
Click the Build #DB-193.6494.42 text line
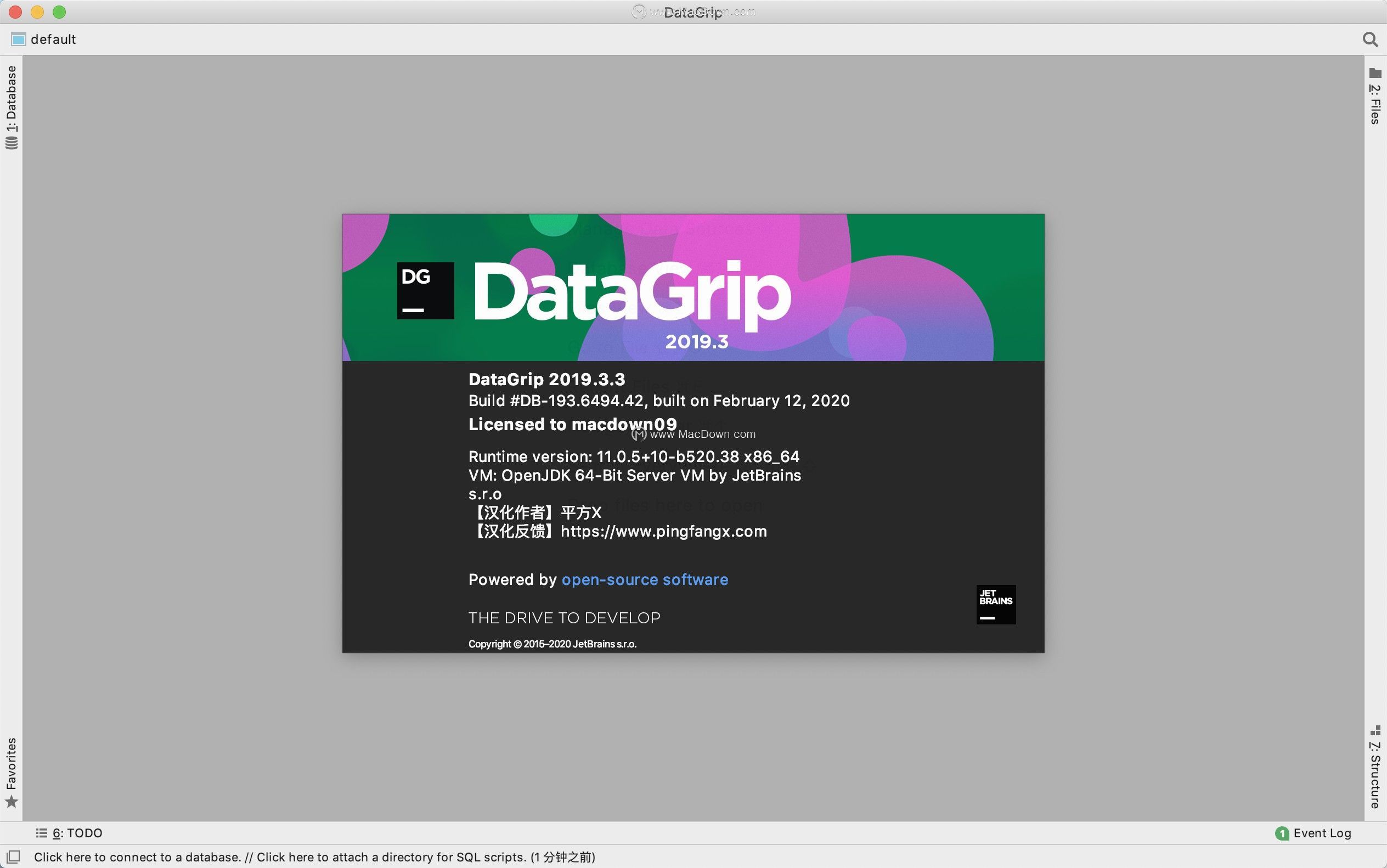pyautogui.click(x=659, y=401)
